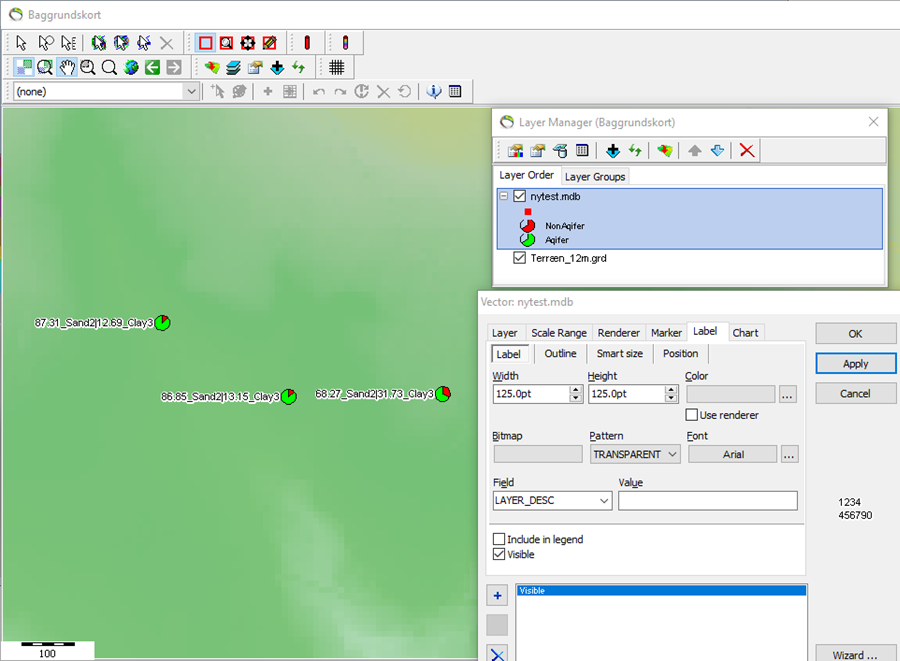The height and width of the screenshot is (661, 900).
Task: Click the Apply button
Action: click(855, 364)
